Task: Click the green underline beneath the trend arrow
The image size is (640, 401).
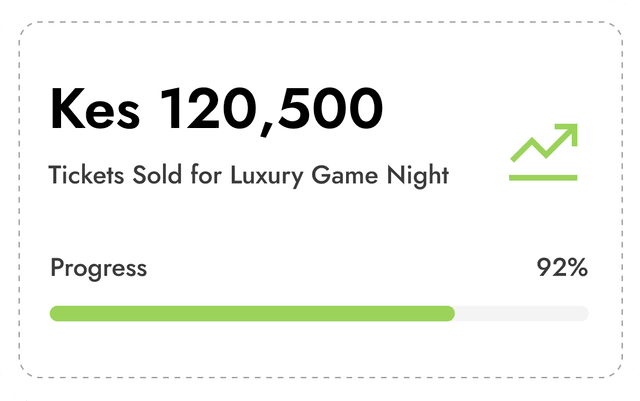Action: point(543,177)
